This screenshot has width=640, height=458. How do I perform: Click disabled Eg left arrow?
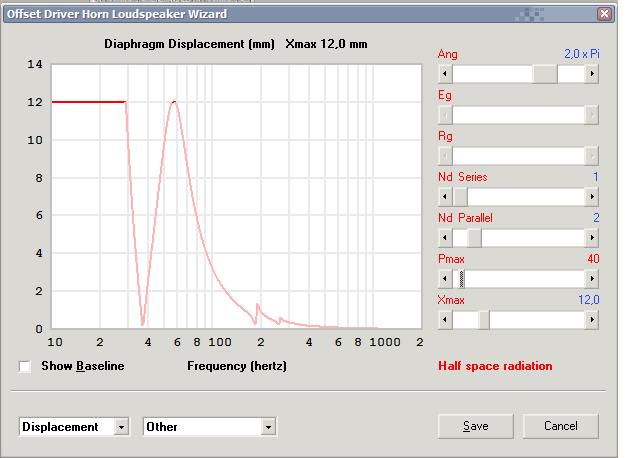445,115
